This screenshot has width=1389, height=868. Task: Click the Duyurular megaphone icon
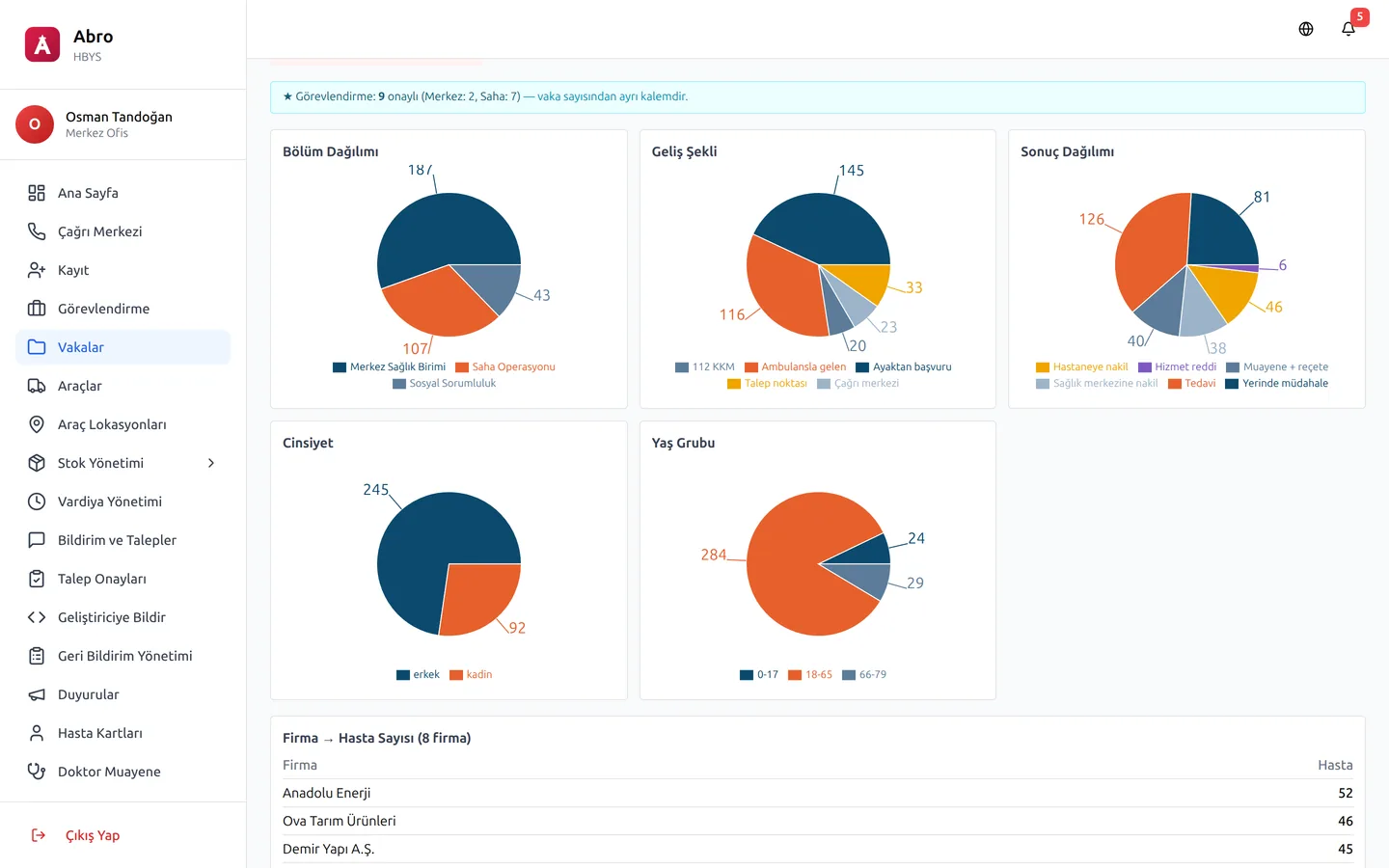[x=37, y=694]
